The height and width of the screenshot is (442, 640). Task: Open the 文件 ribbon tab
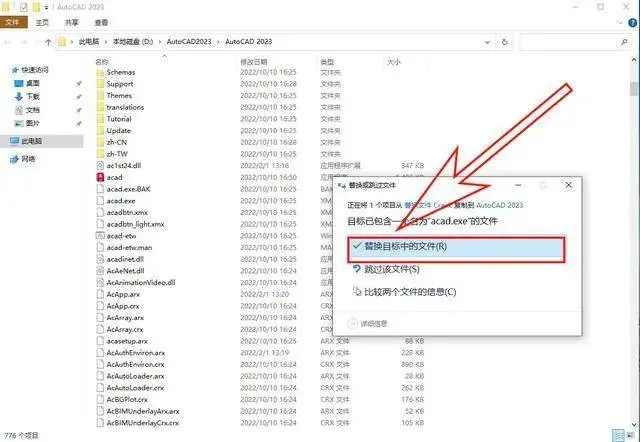click(x=13, y=22)
